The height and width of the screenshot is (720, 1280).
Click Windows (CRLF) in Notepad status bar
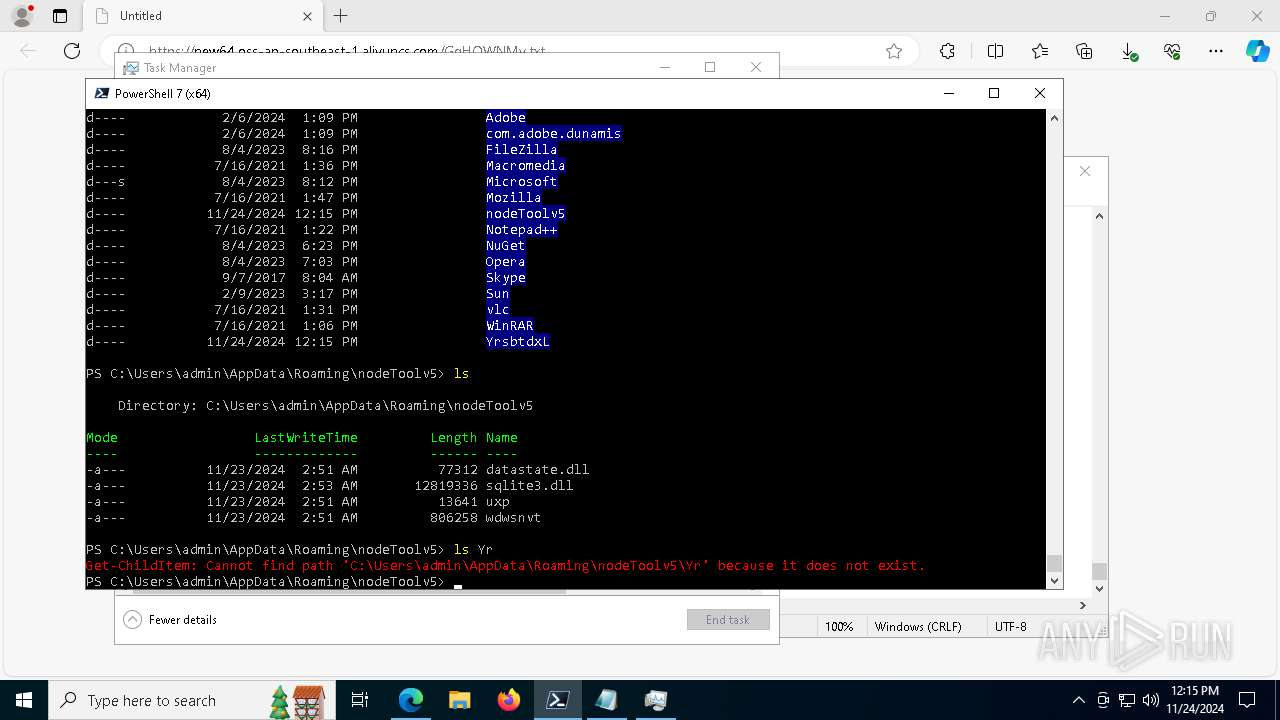point(918,627)
